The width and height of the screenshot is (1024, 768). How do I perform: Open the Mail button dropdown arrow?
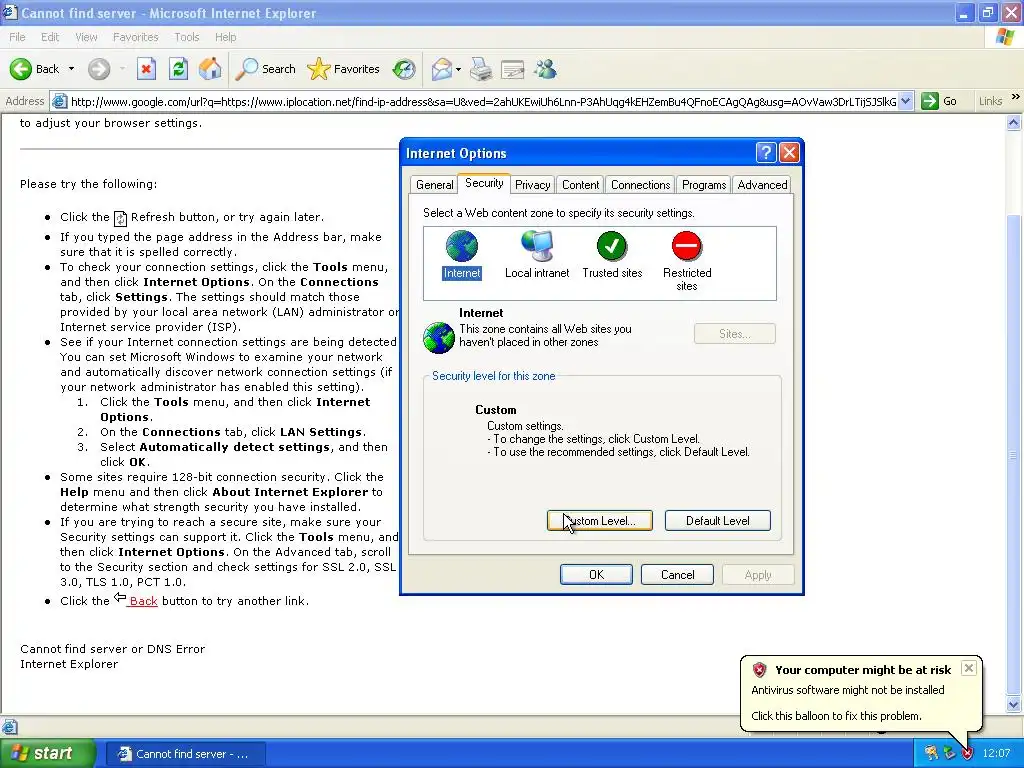(458, 69)
